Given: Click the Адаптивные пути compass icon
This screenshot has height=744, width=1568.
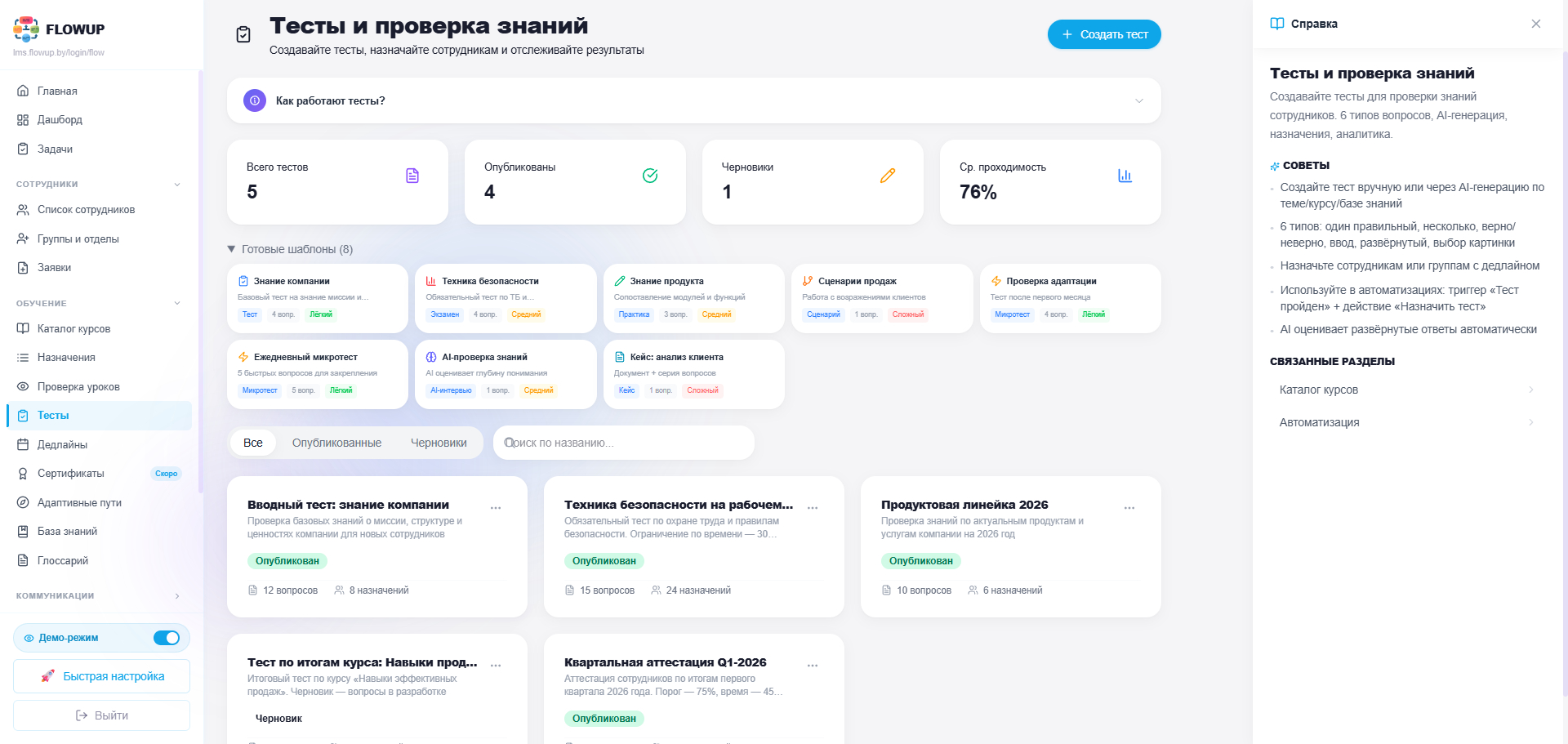Looking at the screenshot, I should tap(23, 502).
